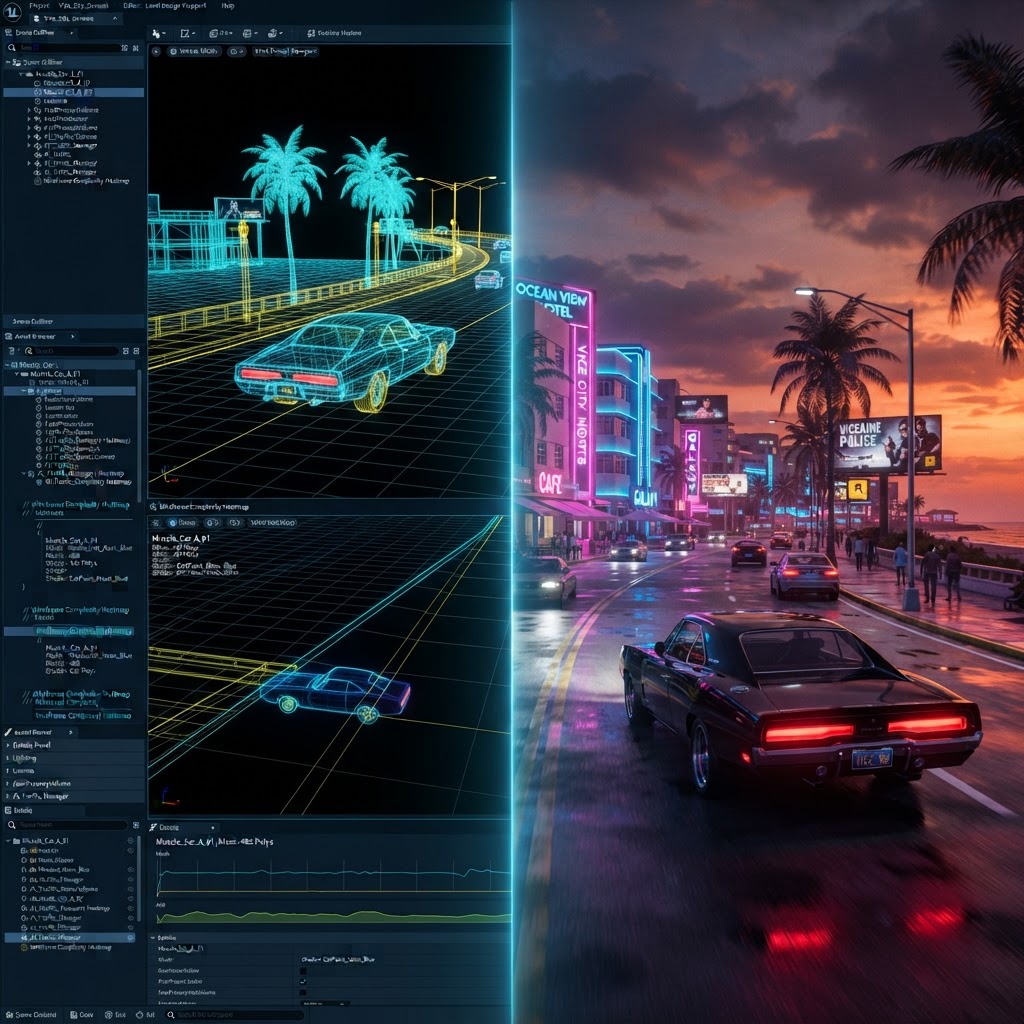Toggle visibility eye on Details top folder row
The image size is (1024, 1024).
click(131, 841)
